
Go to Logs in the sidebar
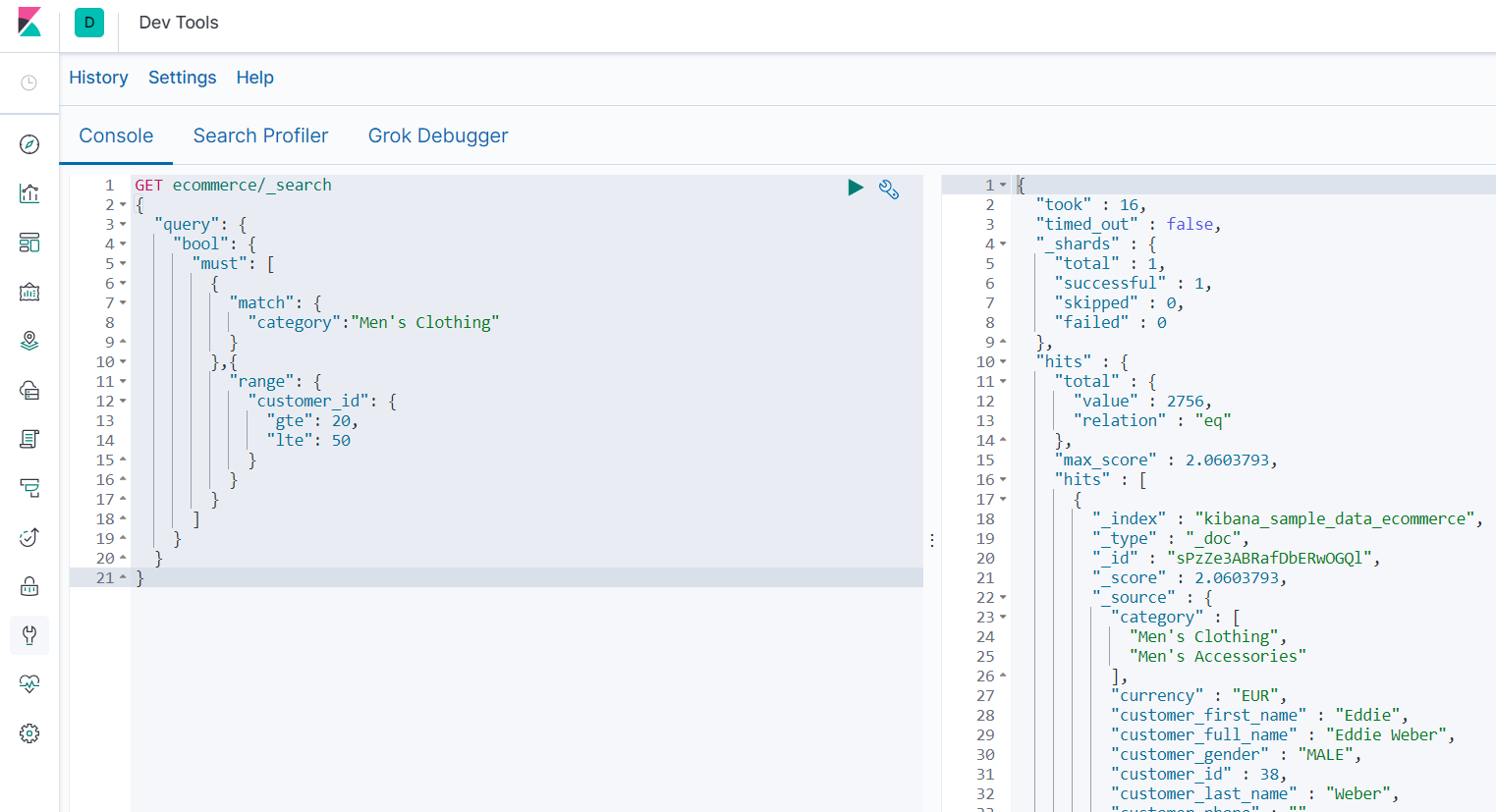click(29, 439)
